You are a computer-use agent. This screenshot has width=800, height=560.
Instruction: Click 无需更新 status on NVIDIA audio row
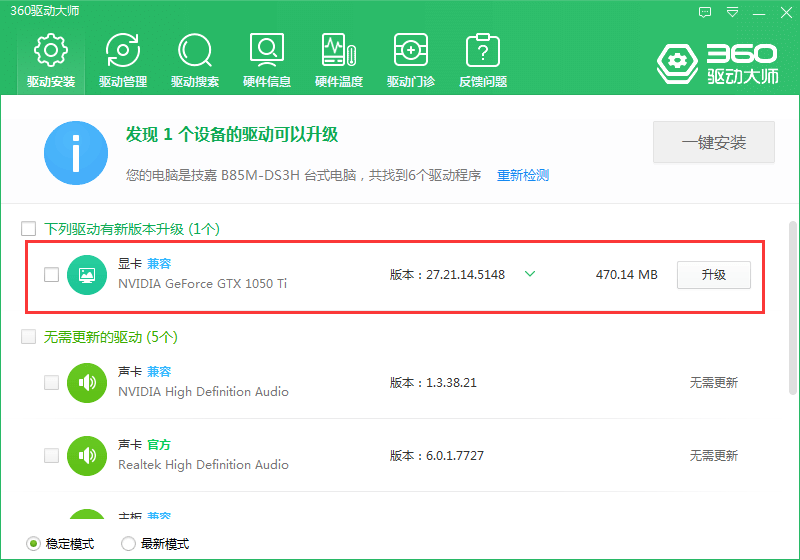coord(714,383)
